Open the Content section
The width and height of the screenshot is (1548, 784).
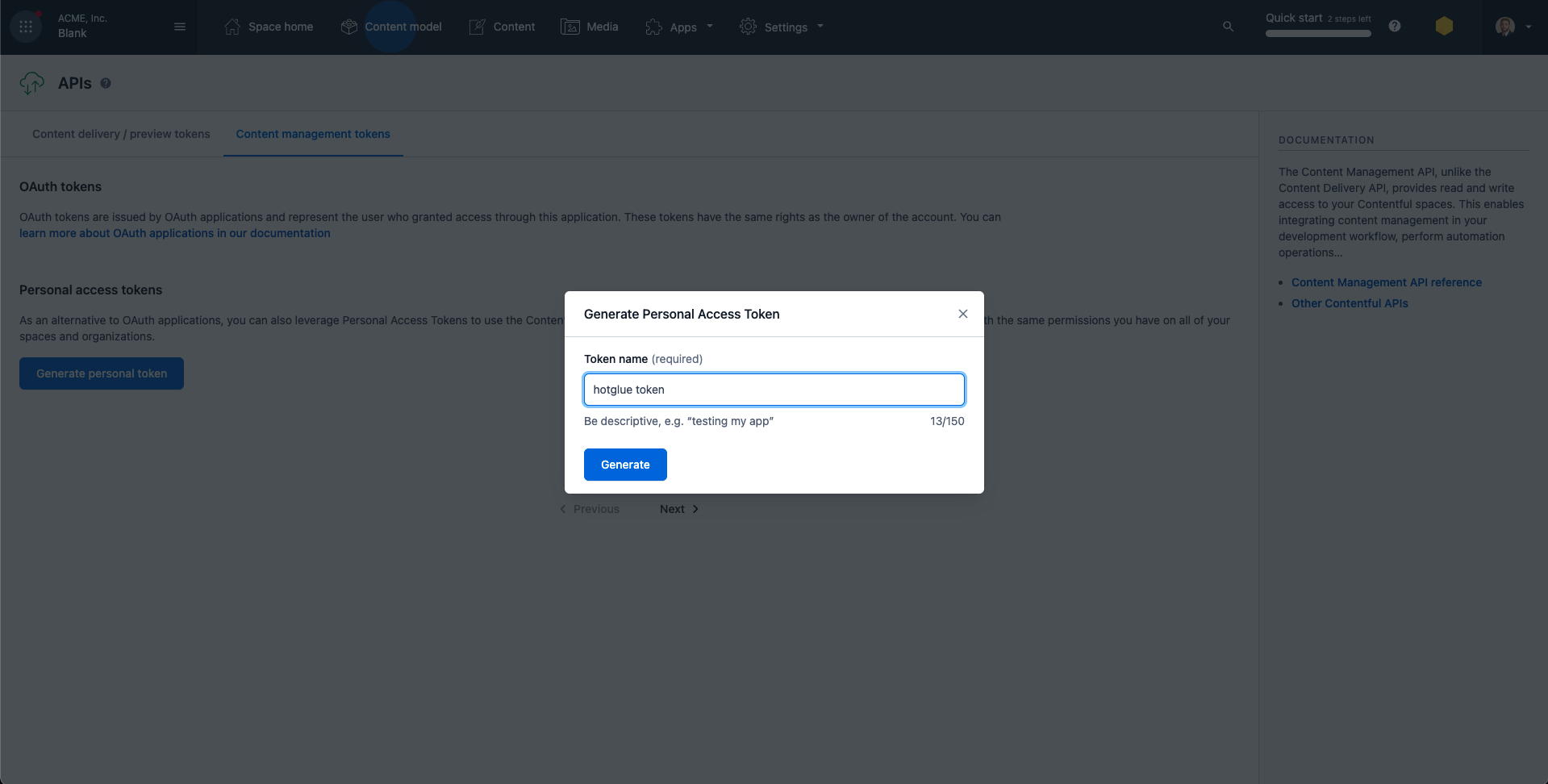[x=514, y=27]
